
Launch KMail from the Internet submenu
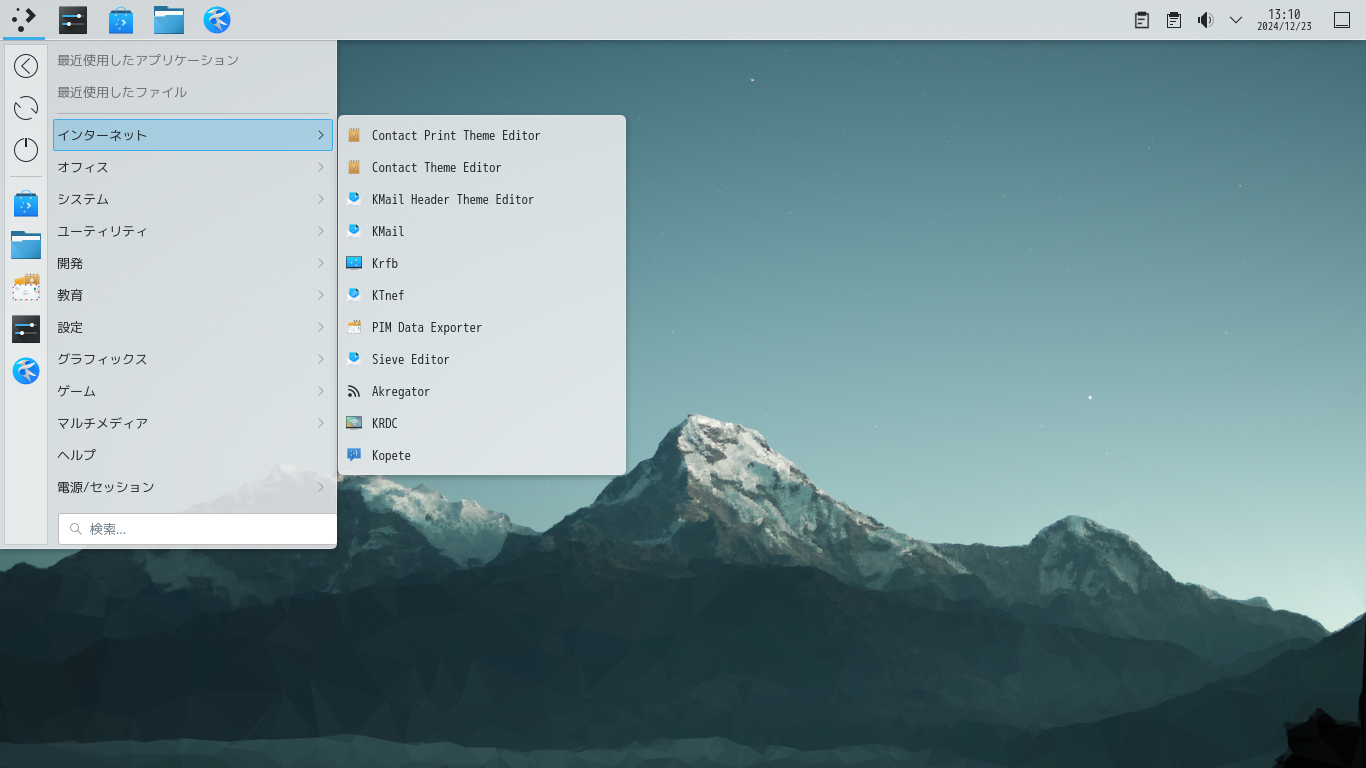[388, 231]
